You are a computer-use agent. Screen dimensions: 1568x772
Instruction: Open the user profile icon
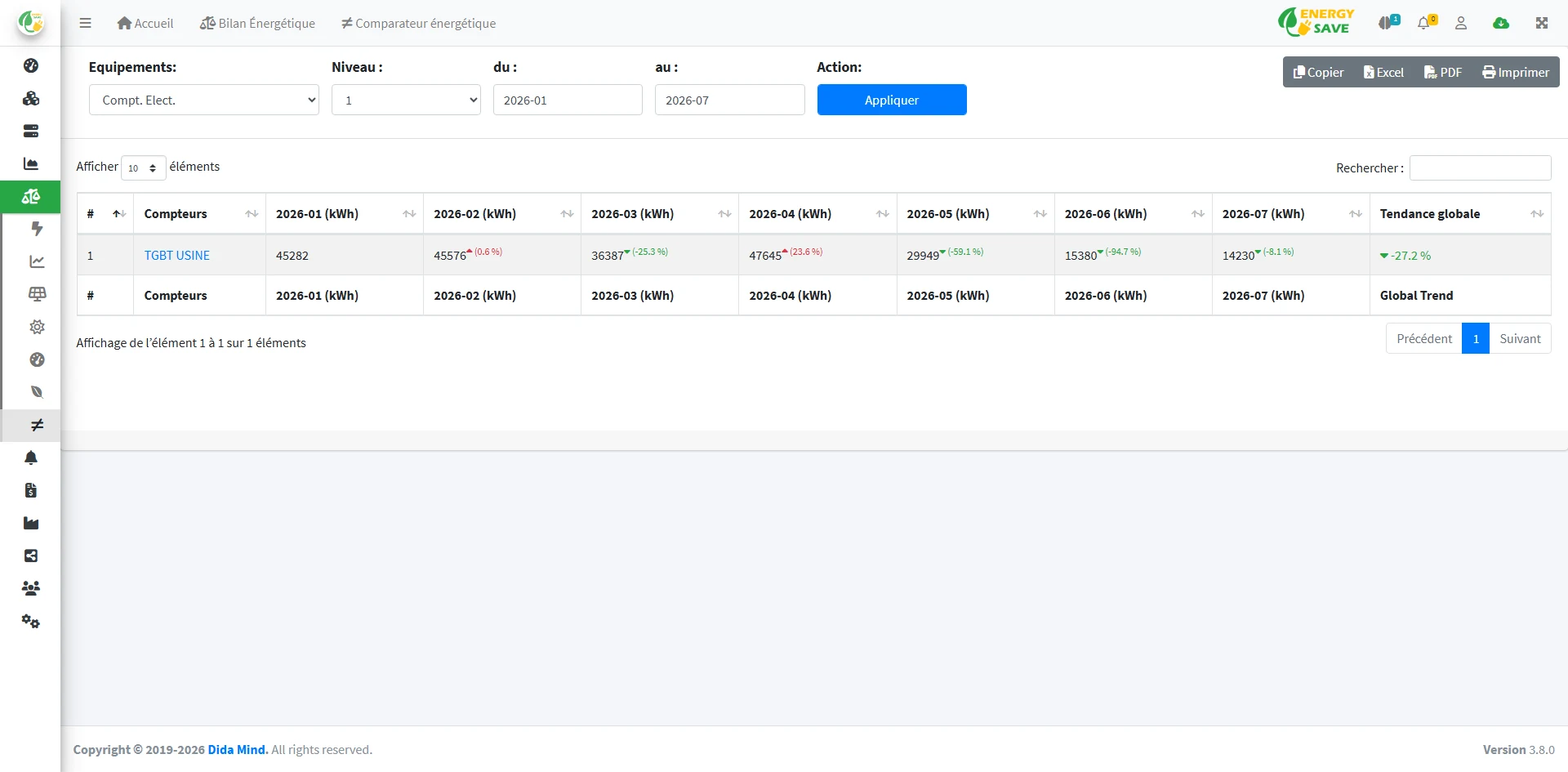point(1461,23)
